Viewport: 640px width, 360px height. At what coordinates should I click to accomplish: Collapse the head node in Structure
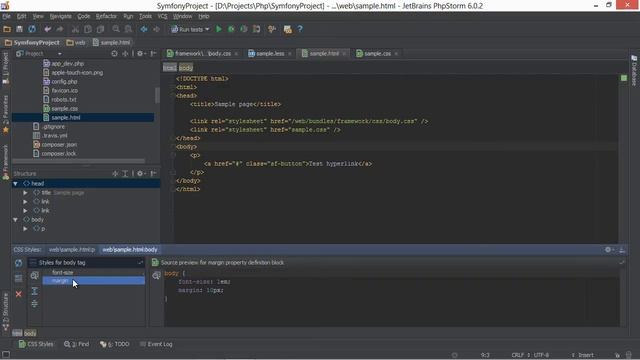click(16, 184)
